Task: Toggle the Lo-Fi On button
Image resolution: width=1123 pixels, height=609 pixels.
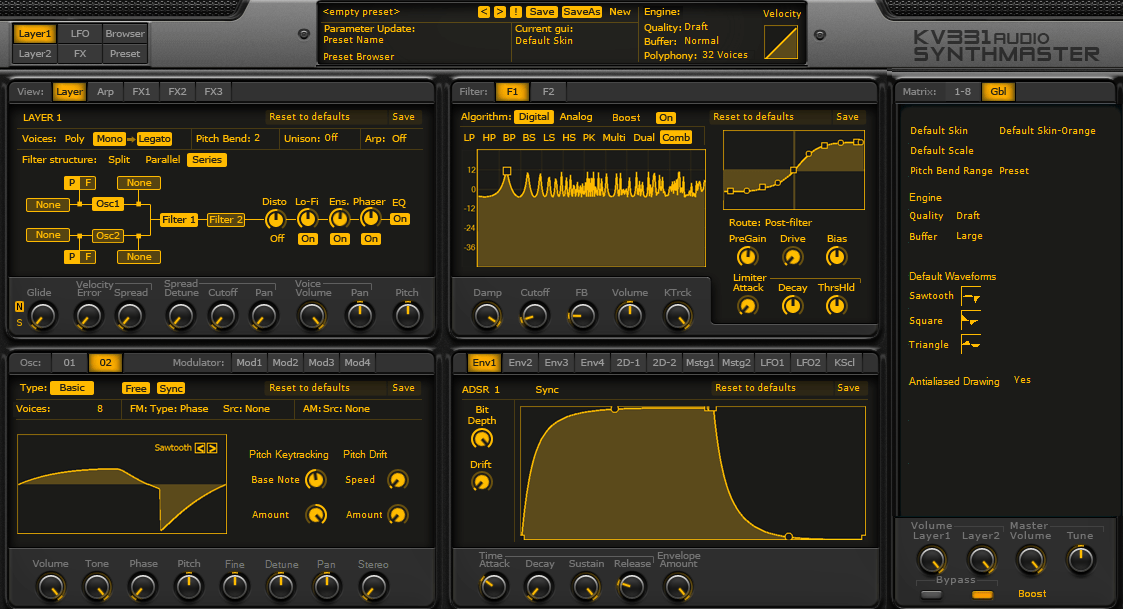Action: pos(308,239)
